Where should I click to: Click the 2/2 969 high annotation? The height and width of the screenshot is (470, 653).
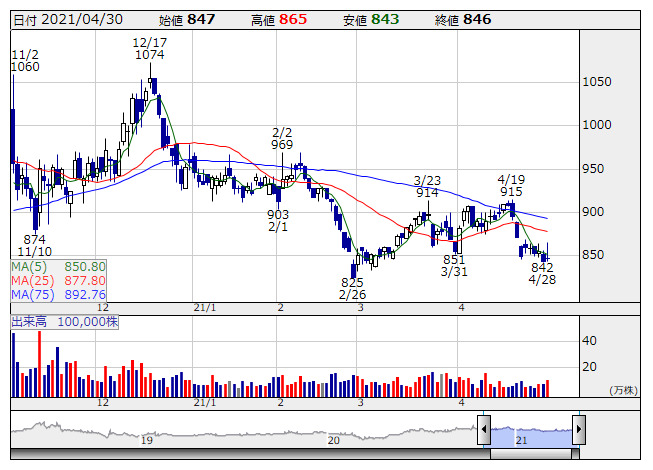(x=282, y=139)
